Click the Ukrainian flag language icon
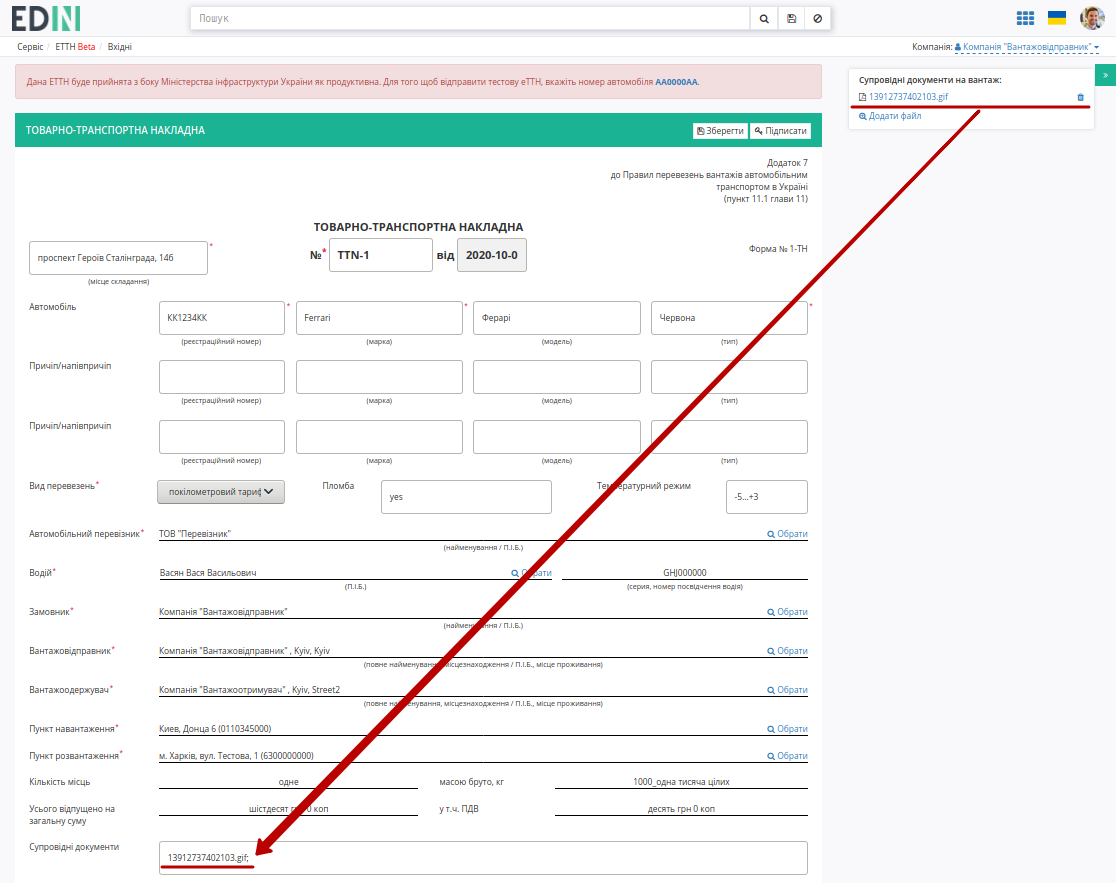 coord(1057,18)
